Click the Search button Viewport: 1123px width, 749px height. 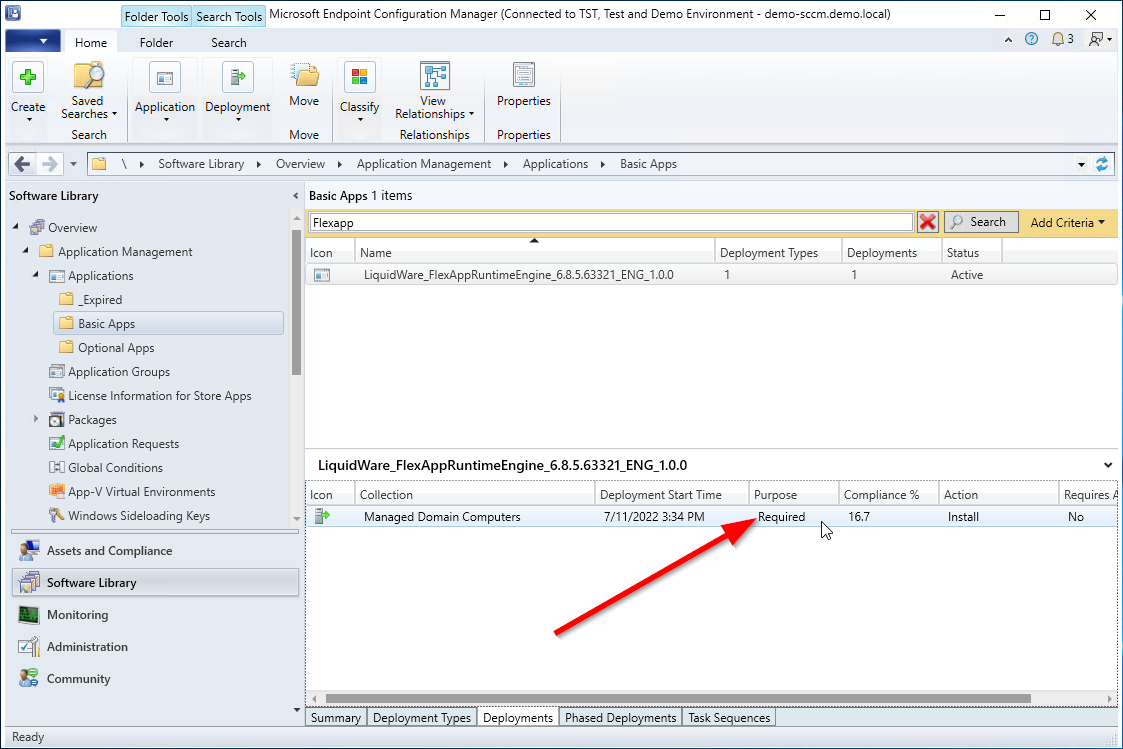[x=981, y=222]
